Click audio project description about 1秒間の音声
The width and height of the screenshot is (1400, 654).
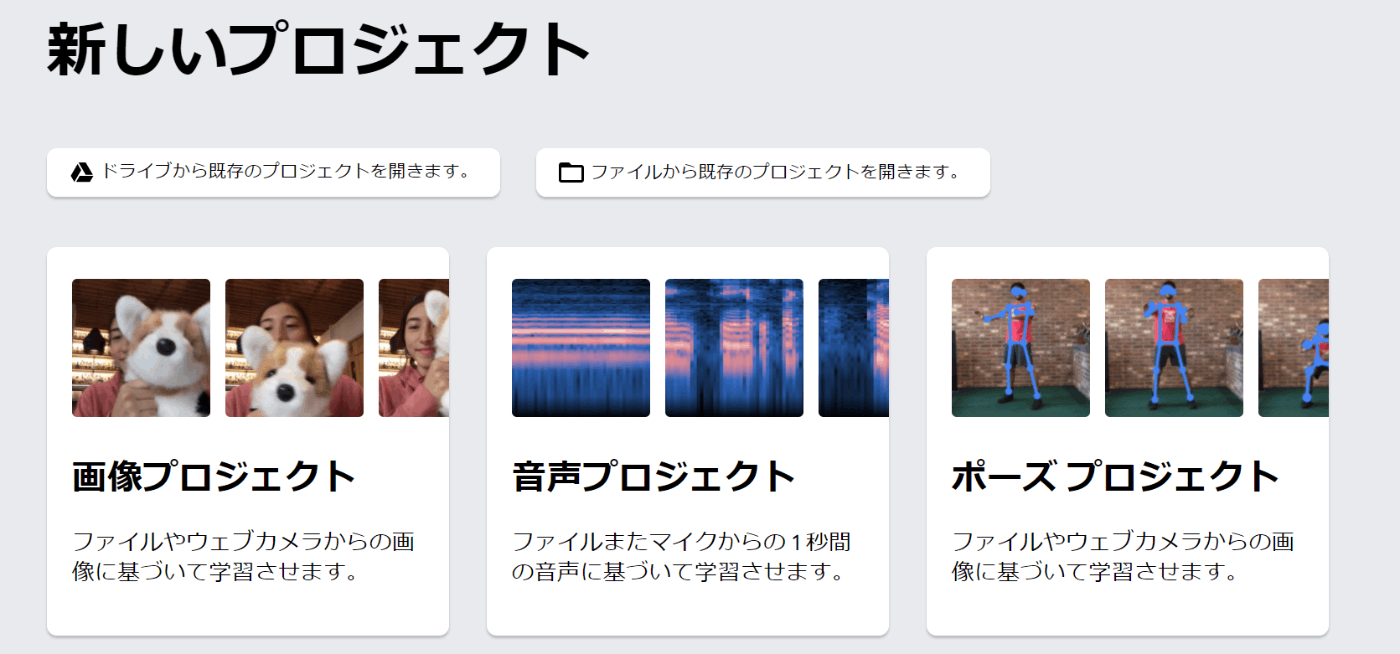(x=683, y=557)
